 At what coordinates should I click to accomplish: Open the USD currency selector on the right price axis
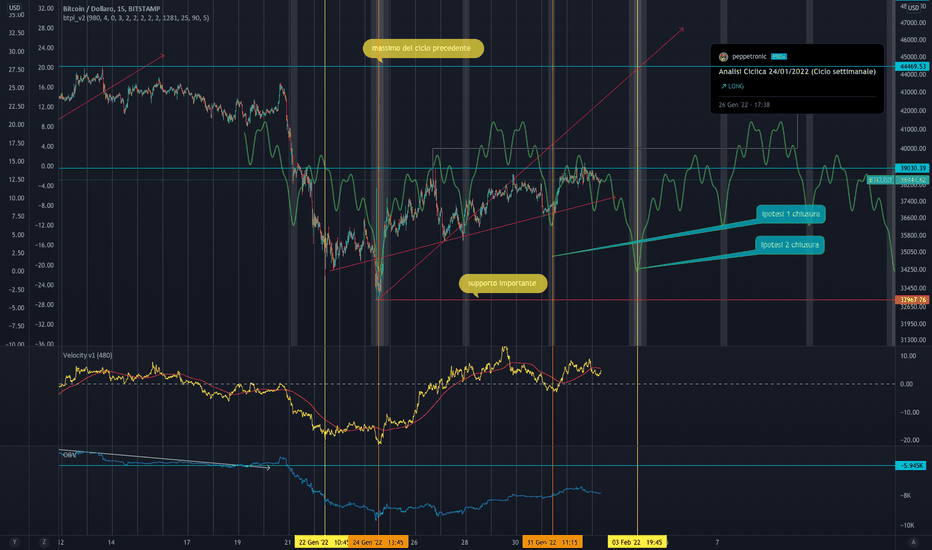pyautogui.click(x=914, y=7)
